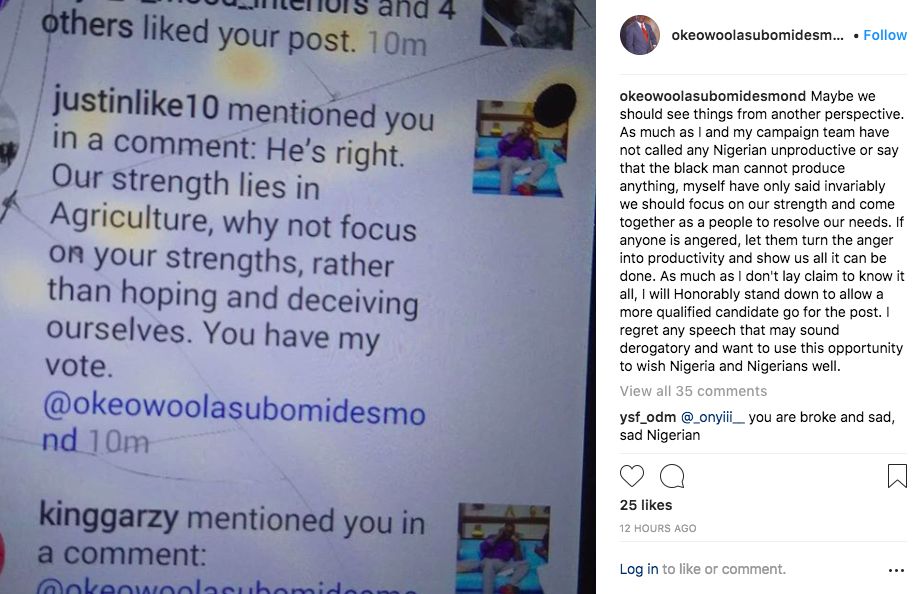Open ysf_odm commenter profile

click(x=648, y=417)
